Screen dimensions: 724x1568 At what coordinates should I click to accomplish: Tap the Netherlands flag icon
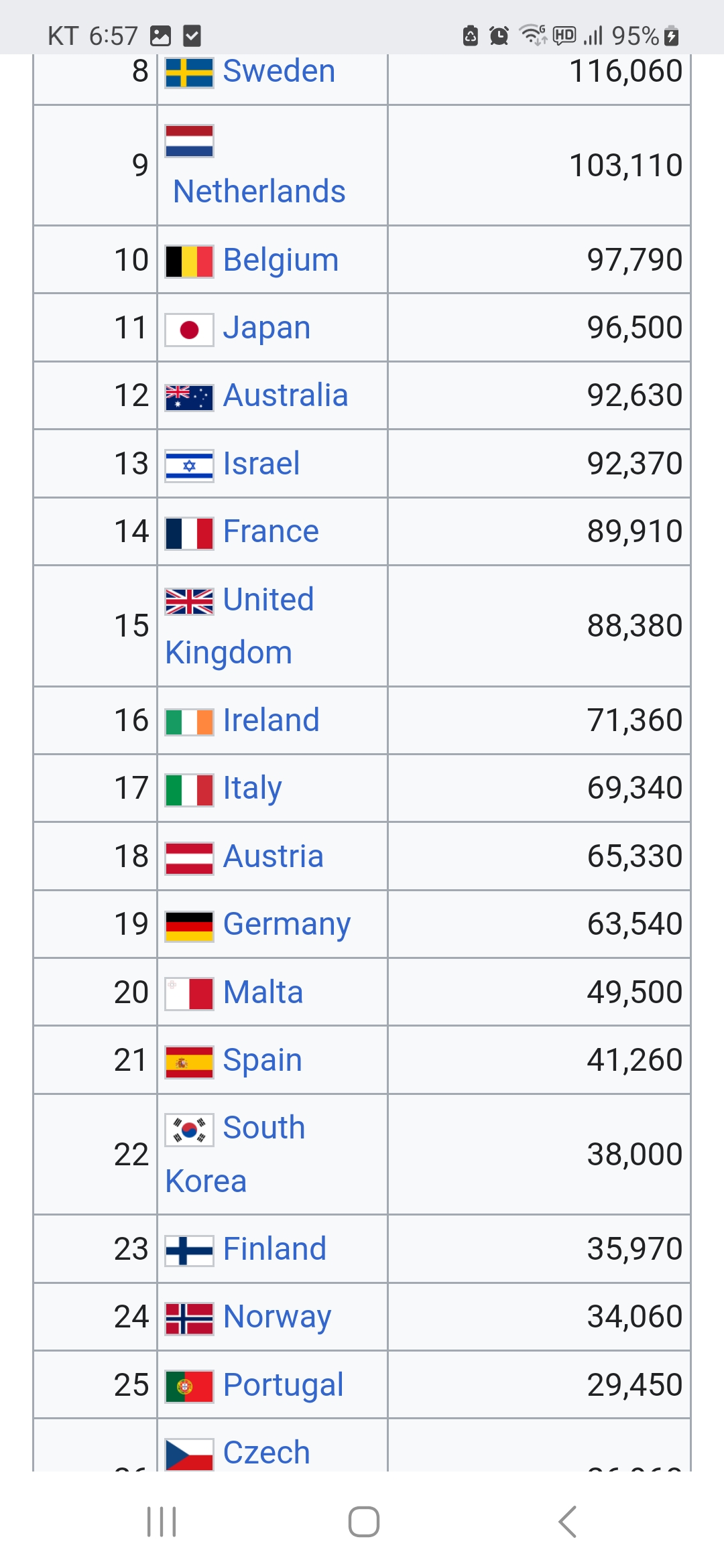coord(190,141)
